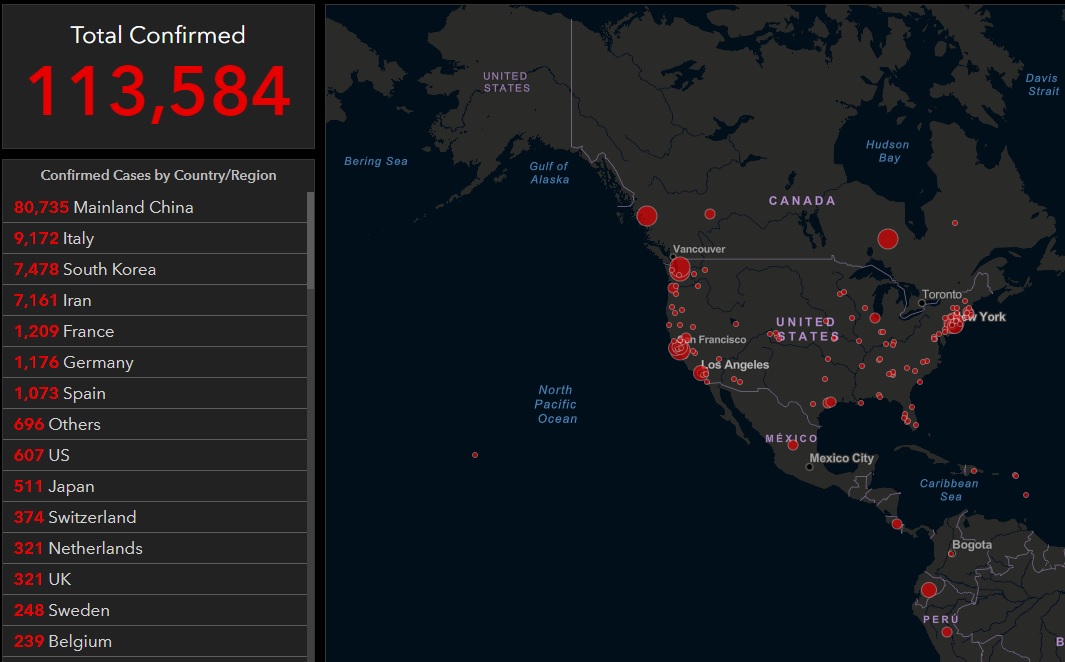The image size is (1065, 662).
Task: Select the isolated marker in the North Pacific Ocean
Action: click(474, 455)
